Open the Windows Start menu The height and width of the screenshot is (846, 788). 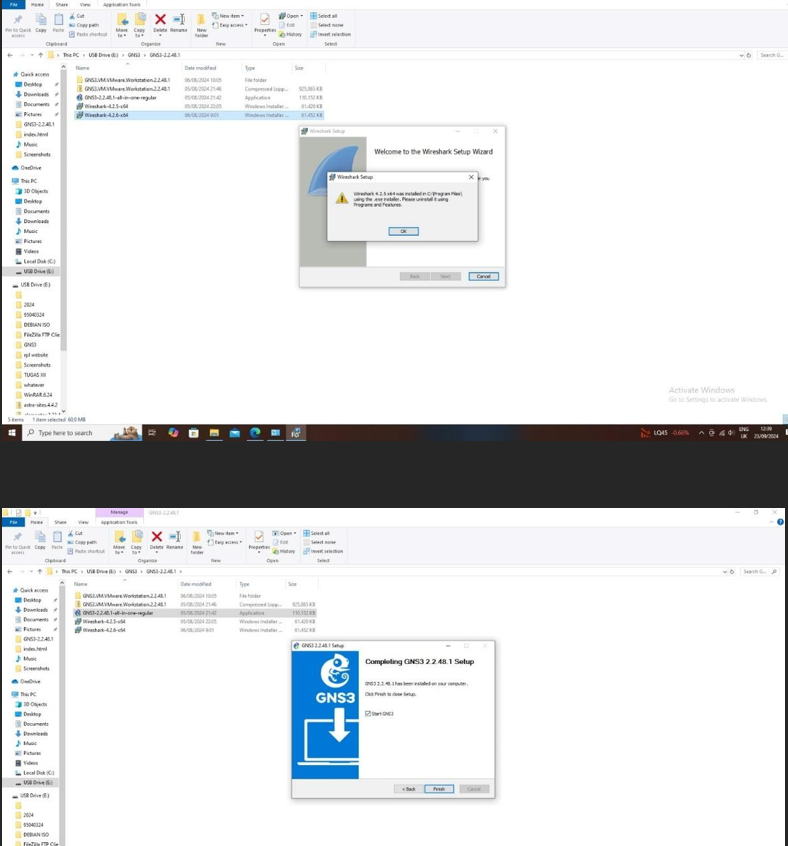coord(11,433)
